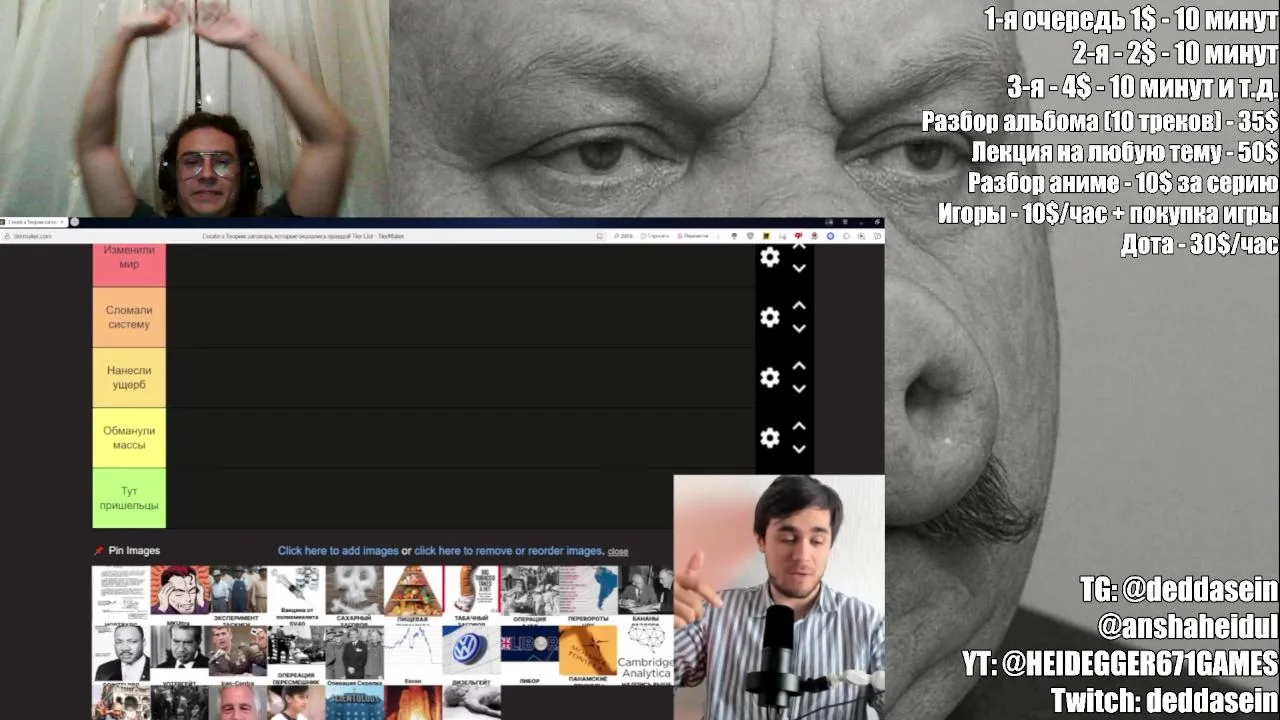The height and width of the screenshot is (720, 1280).
Task: Click the blue circular extension icon in toolbar
Action: [830, 236]
